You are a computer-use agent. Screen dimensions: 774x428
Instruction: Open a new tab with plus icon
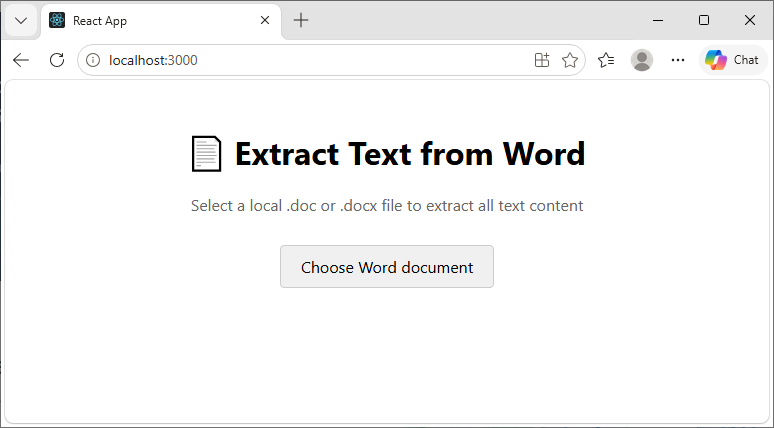pyautogui.click(x=301, y=20)
